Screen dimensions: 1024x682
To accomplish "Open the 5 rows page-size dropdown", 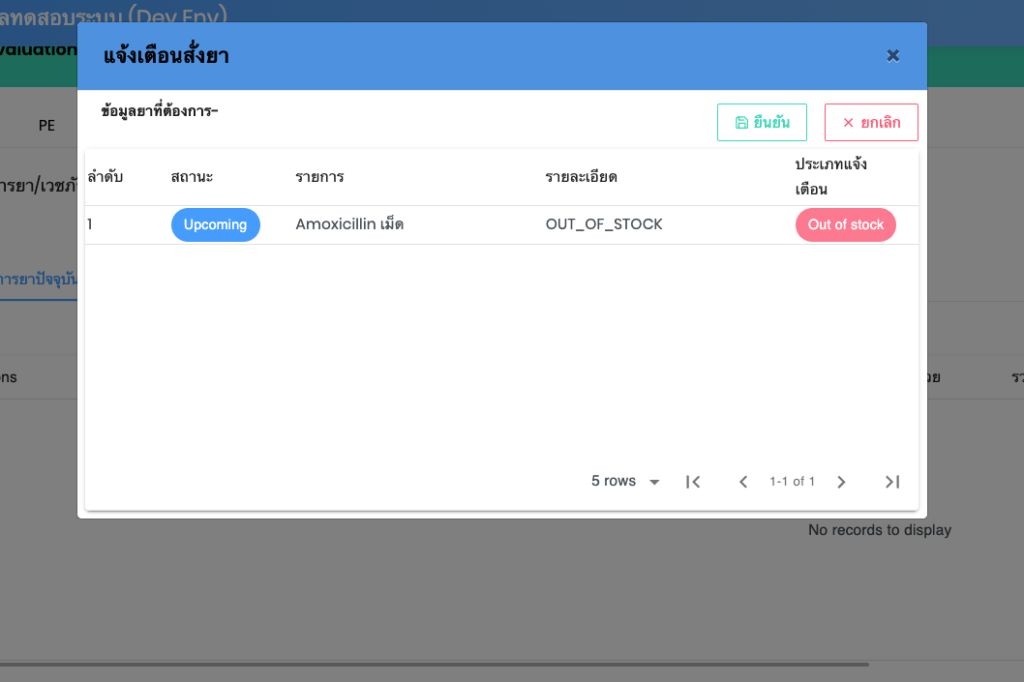I will pyautogui.click(x=625, y=482).
